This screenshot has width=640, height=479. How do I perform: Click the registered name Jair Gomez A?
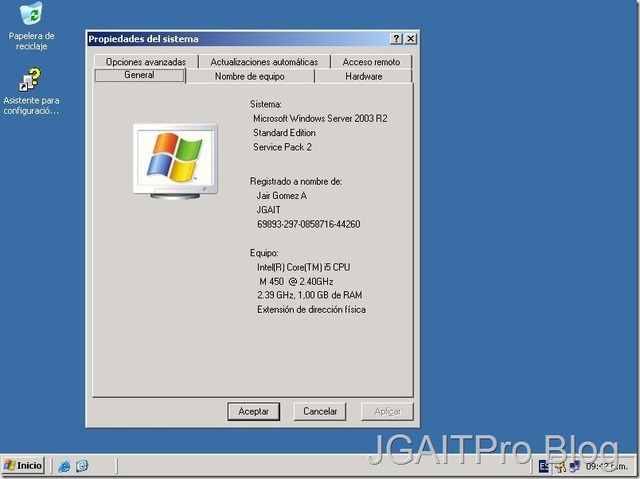point(282,196)
